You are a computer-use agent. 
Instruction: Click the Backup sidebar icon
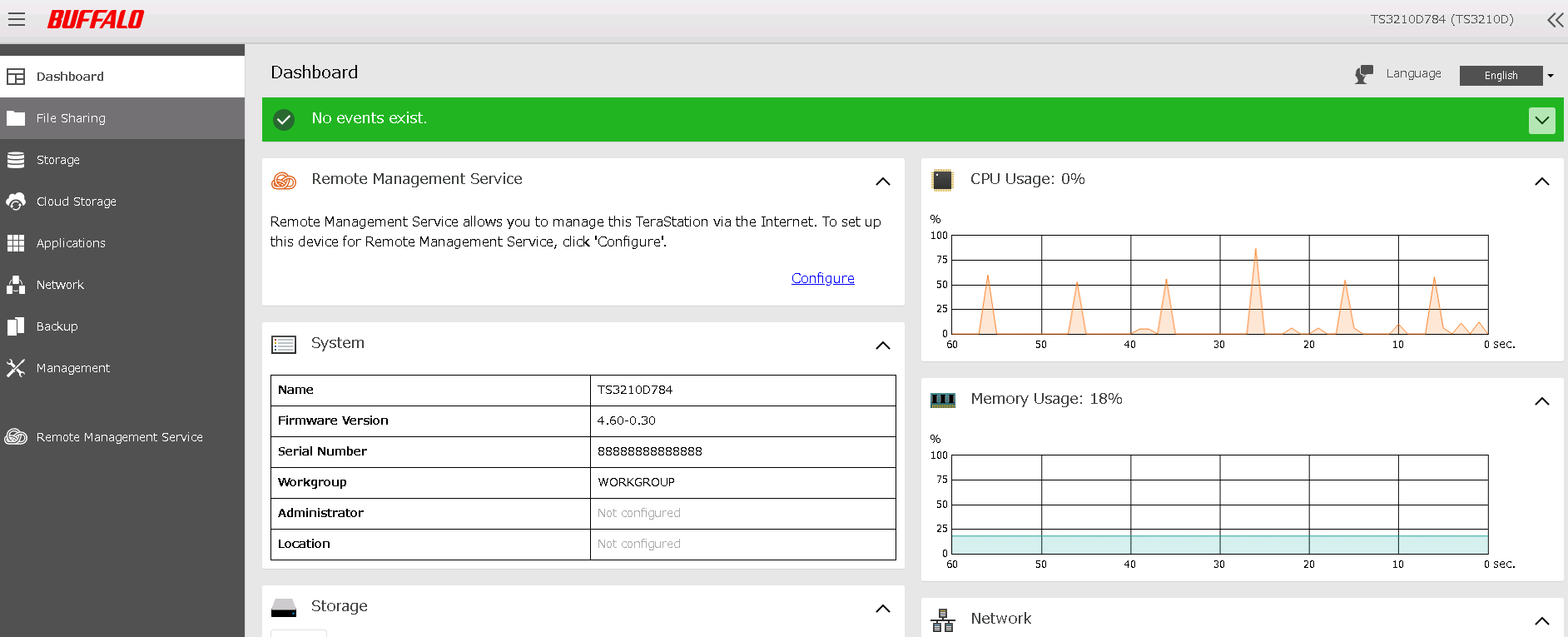tap(16, 326)
